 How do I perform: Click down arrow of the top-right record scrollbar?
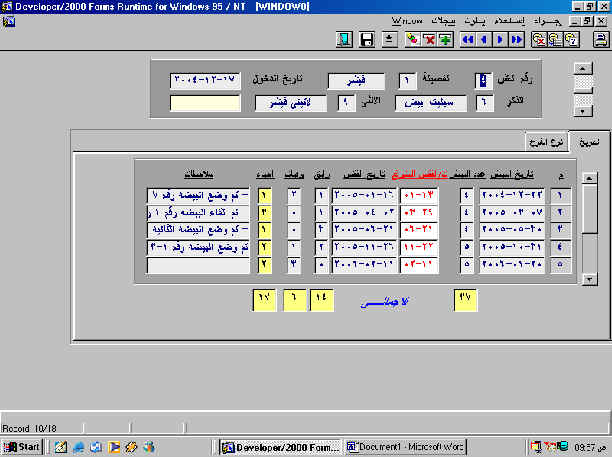583,111
